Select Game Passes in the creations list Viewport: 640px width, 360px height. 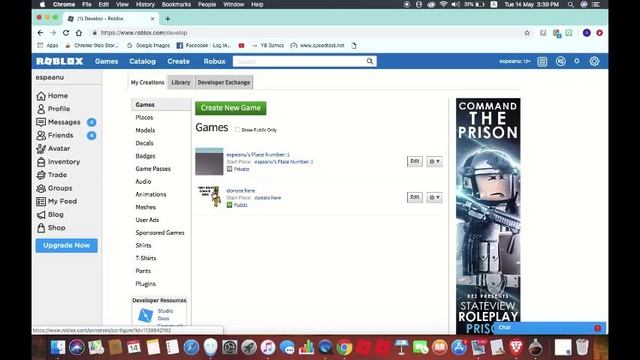(x=153, y=169)
